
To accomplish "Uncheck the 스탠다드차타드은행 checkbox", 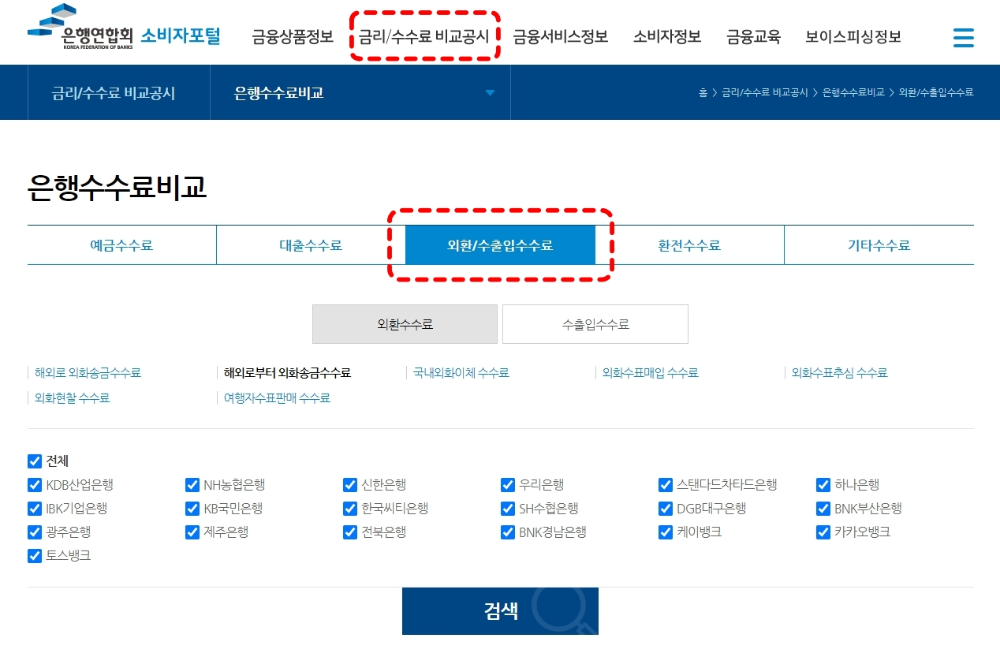I will click(665, 485).
